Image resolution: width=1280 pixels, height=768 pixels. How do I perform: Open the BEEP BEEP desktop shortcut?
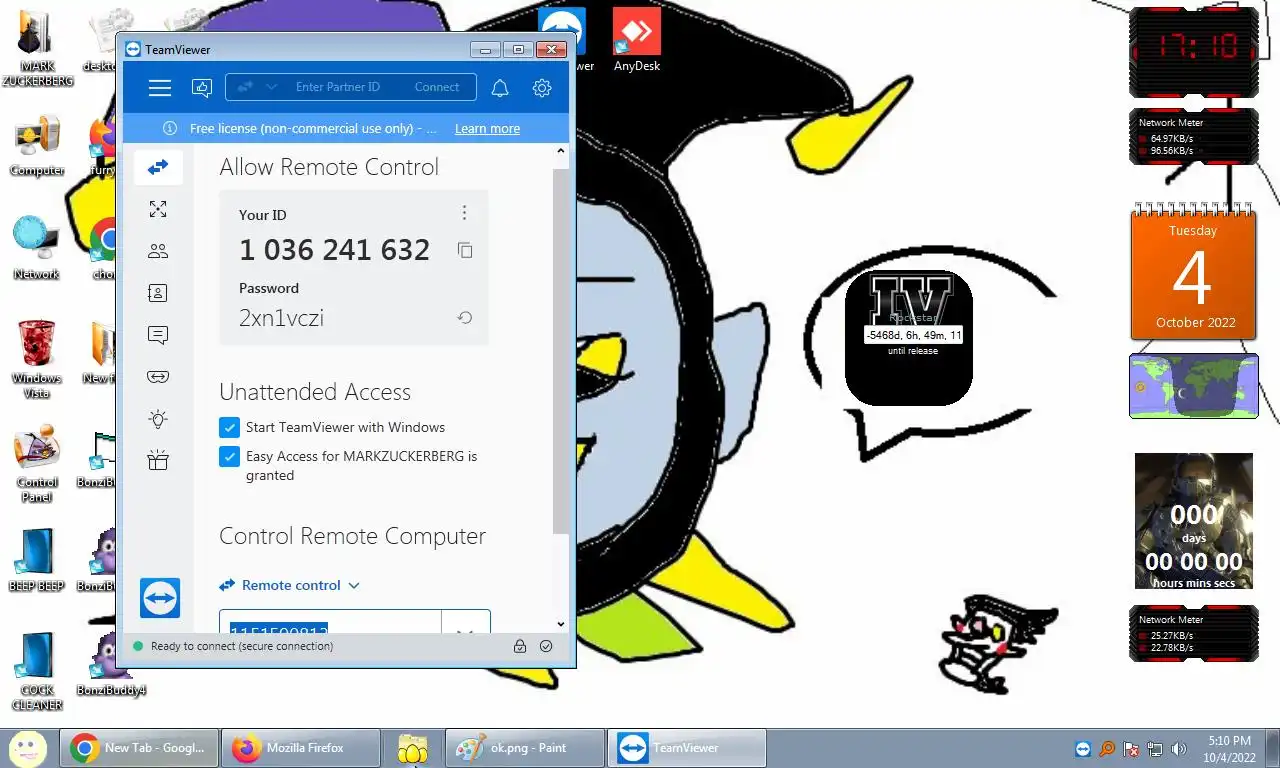coord(37,560)
